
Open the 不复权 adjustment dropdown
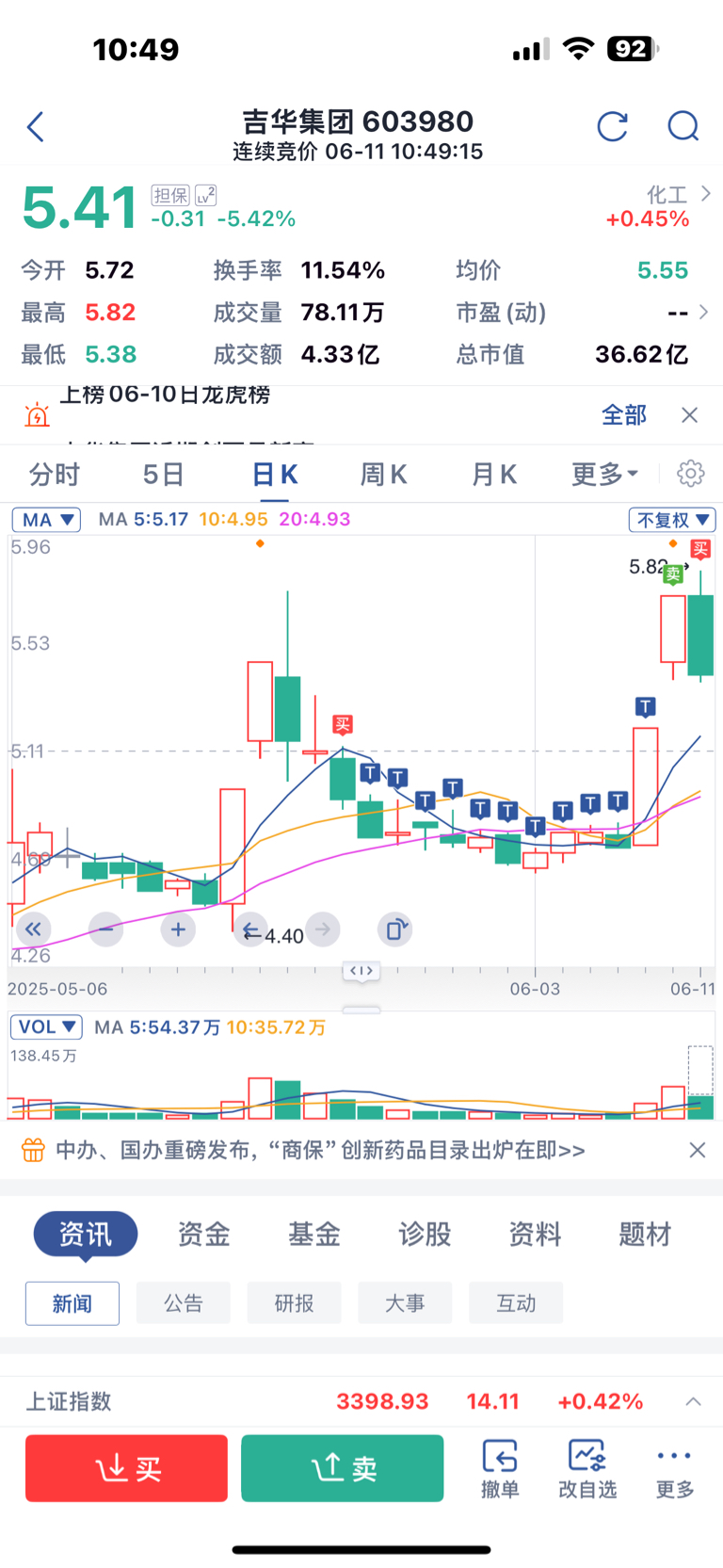[672, 520]
